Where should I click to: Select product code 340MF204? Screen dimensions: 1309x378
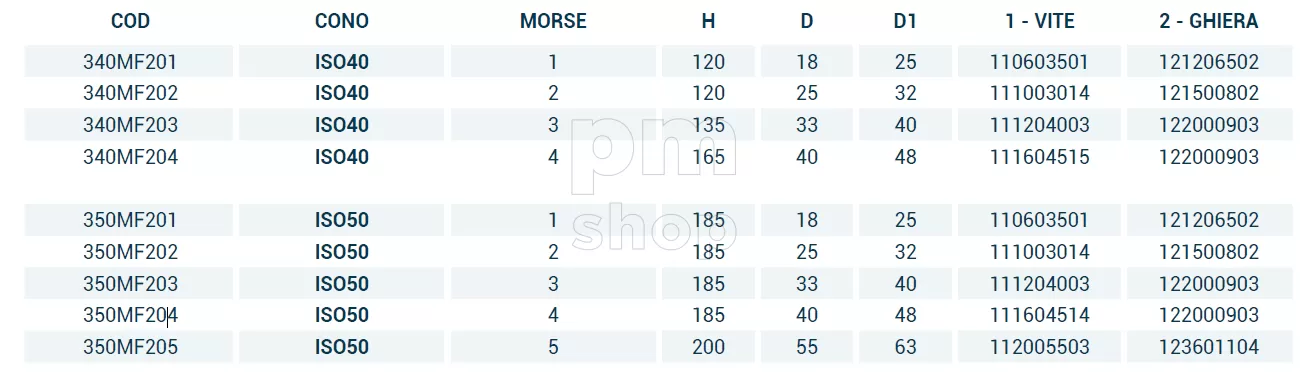coord(130,157)
